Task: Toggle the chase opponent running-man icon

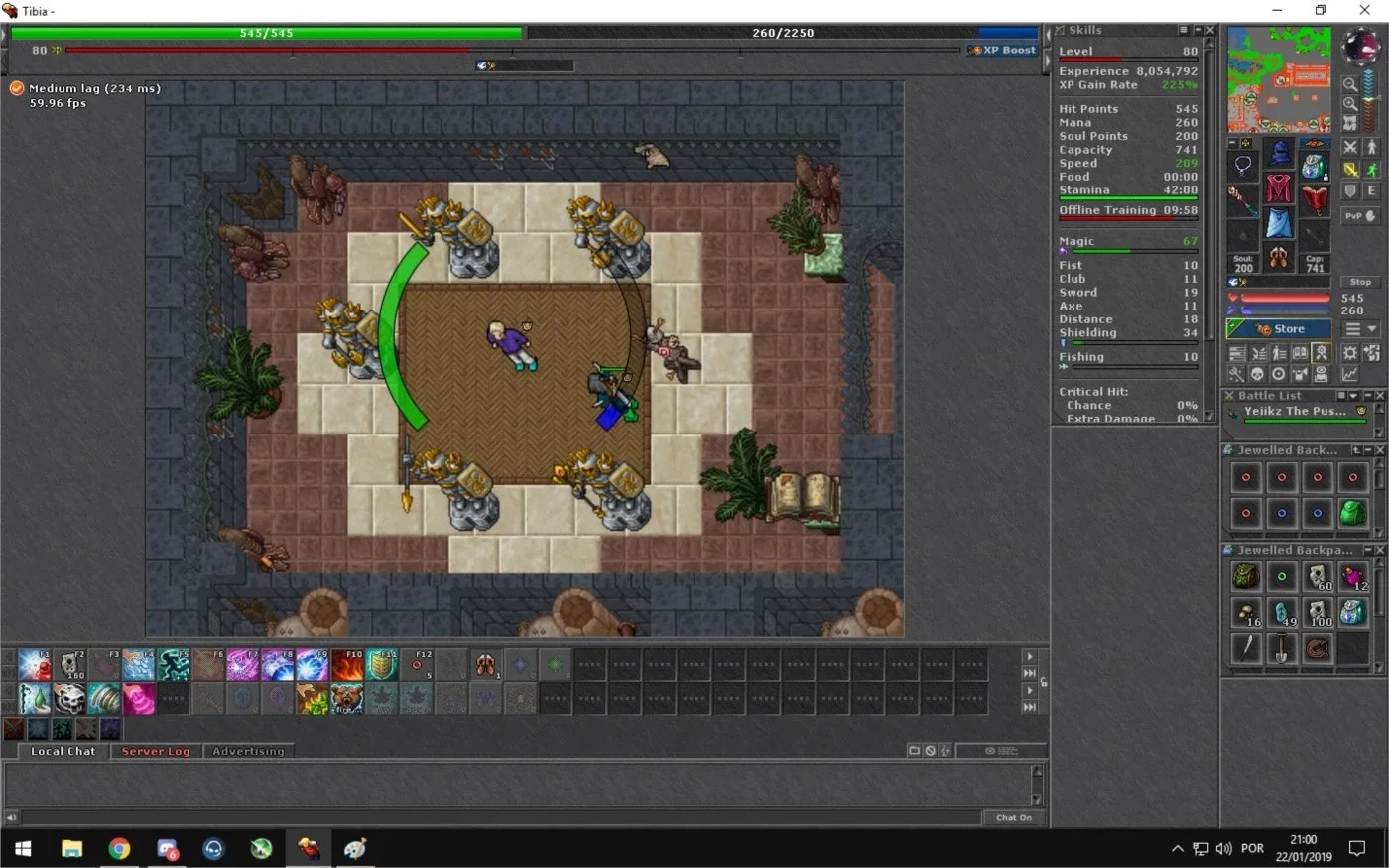Action: pos(1372,170)
